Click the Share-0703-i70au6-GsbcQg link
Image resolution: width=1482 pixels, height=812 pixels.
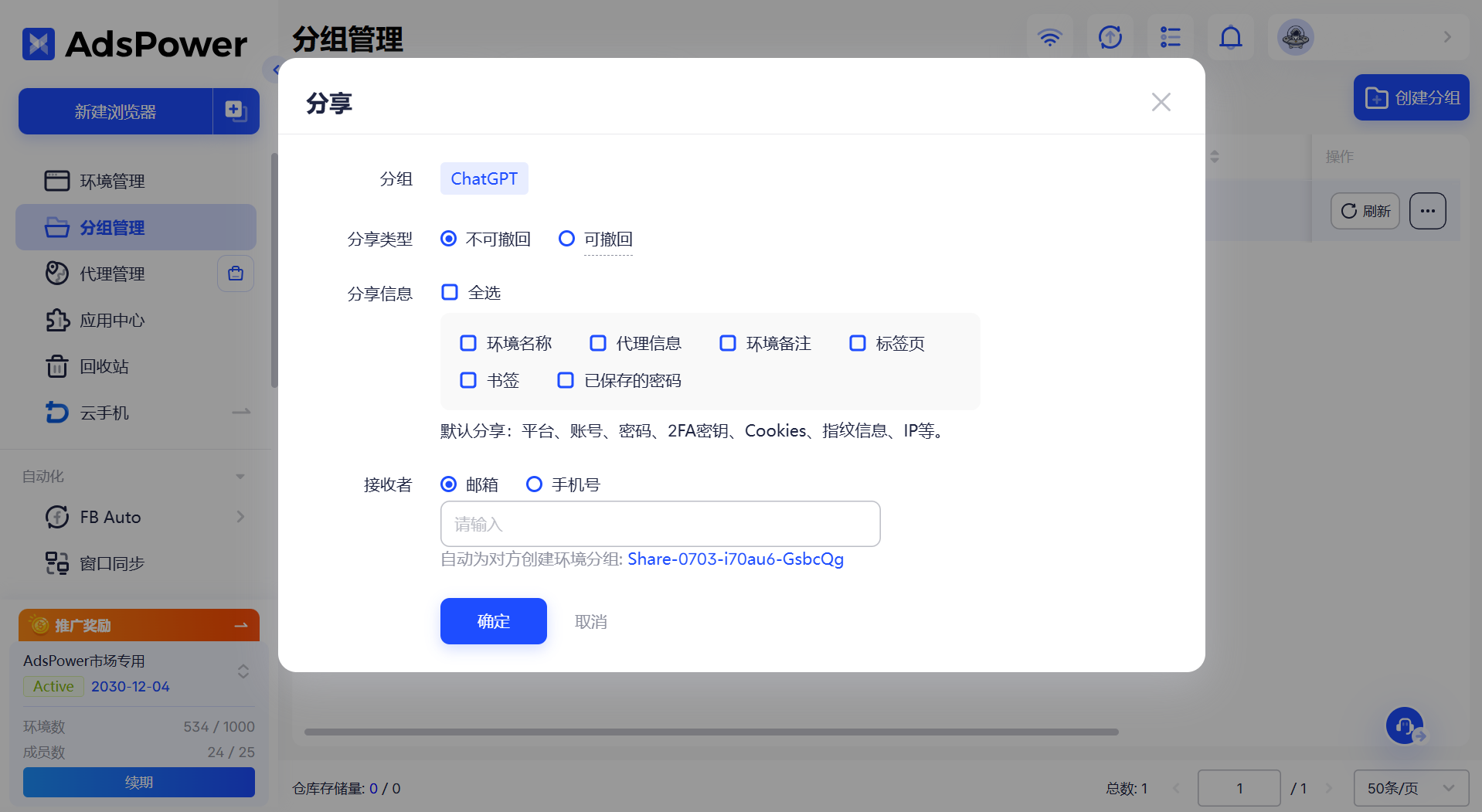[736, 559]
